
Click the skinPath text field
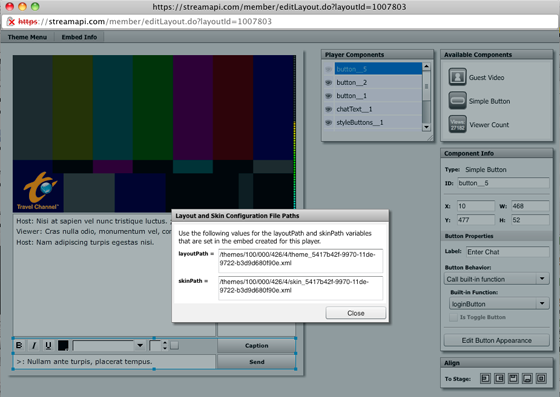(x=300, y=288)
